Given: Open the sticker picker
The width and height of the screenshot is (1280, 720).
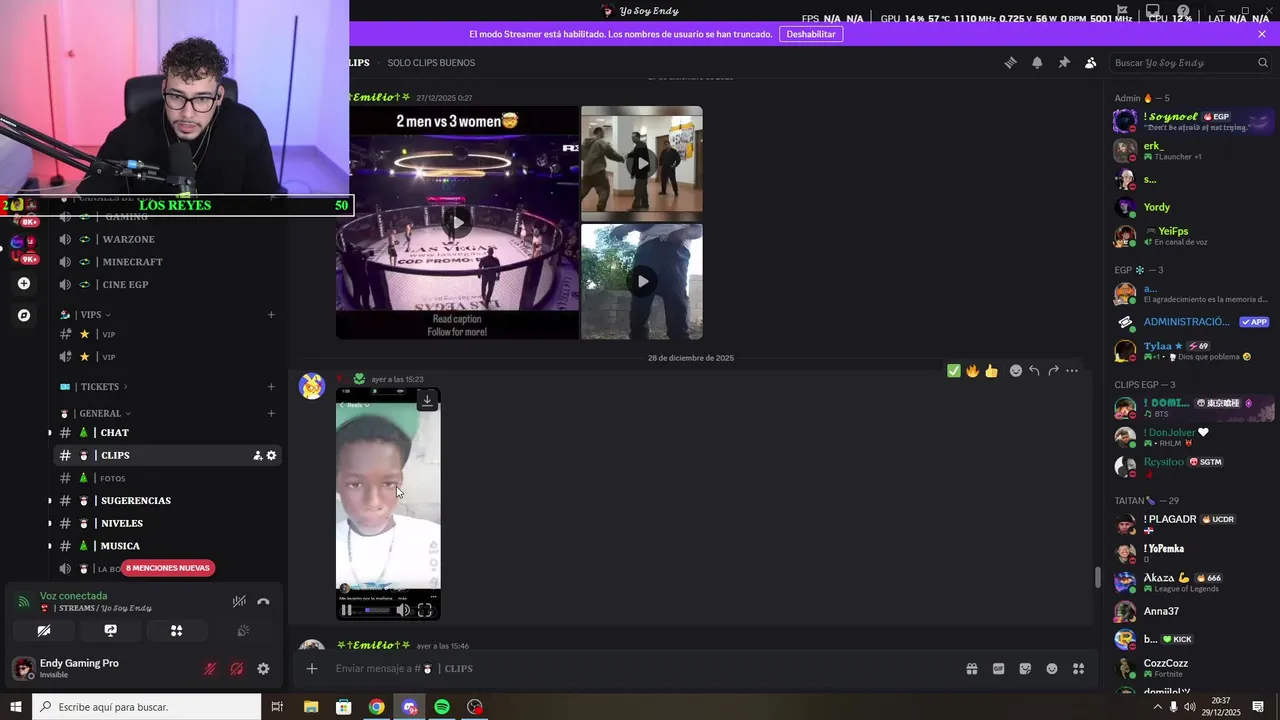Looking at the screenshot, I should (x=1025, y=668).
